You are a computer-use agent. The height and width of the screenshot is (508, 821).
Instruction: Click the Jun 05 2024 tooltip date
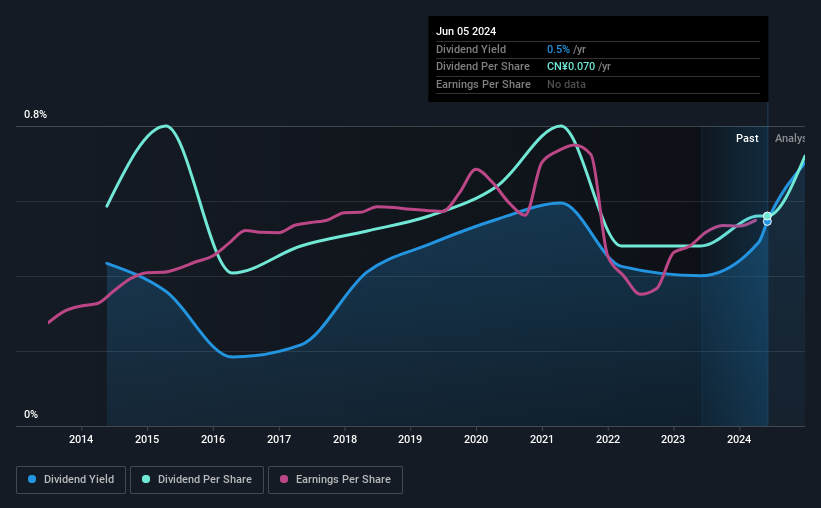coord(466,31)
